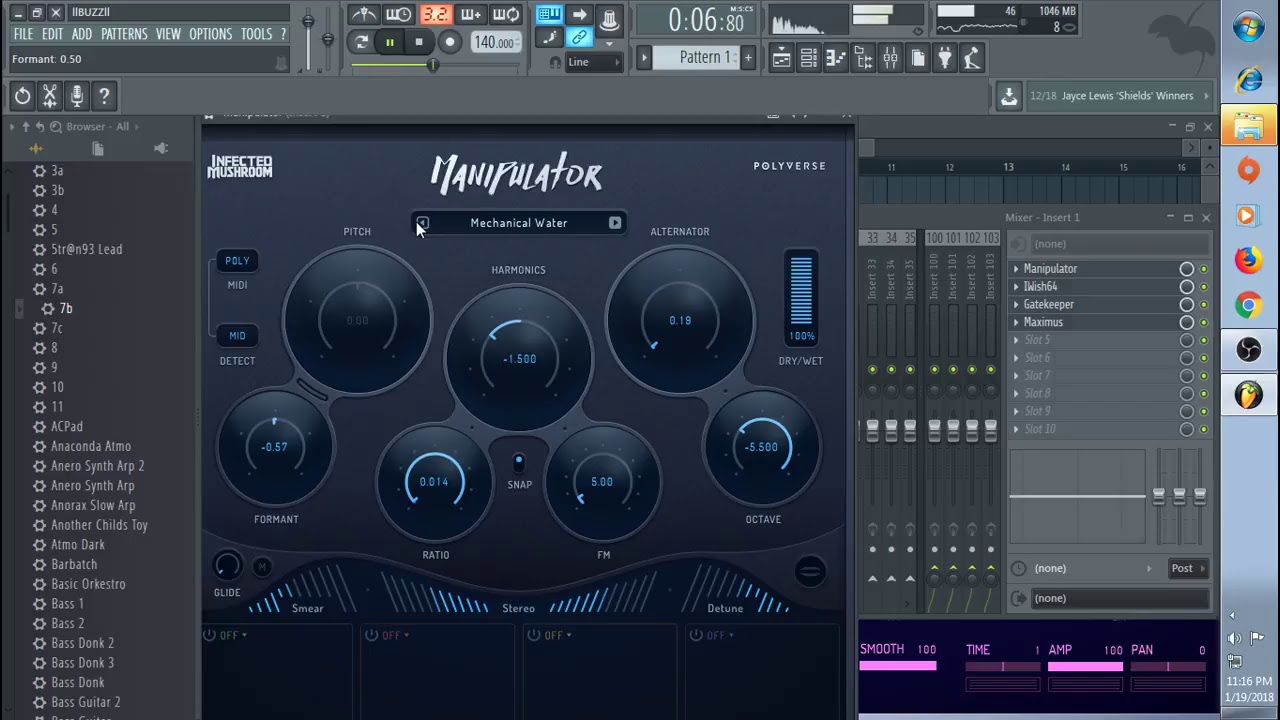Open the help question mark icon

pyautogui.click(x=104, y=96)
